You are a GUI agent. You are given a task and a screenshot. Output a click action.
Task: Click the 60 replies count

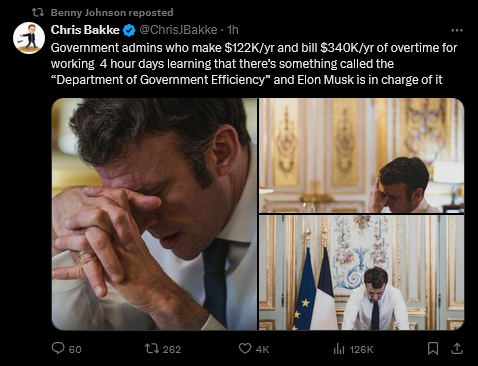coord(75,349)
